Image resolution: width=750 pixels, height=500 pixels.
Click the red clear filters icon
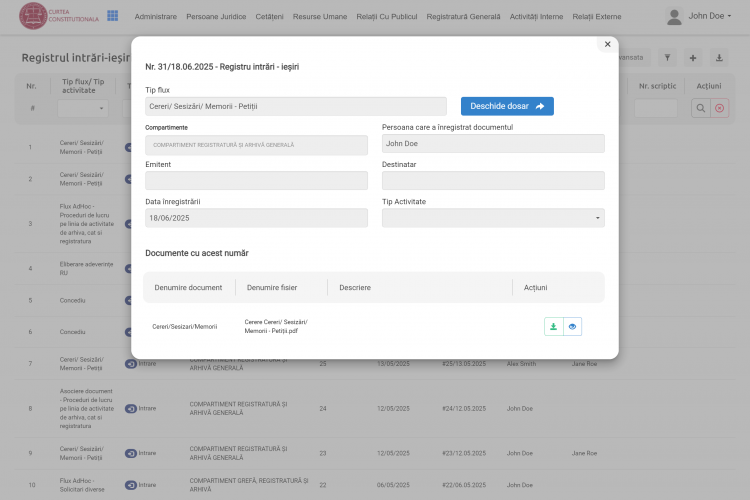point(719,108)
